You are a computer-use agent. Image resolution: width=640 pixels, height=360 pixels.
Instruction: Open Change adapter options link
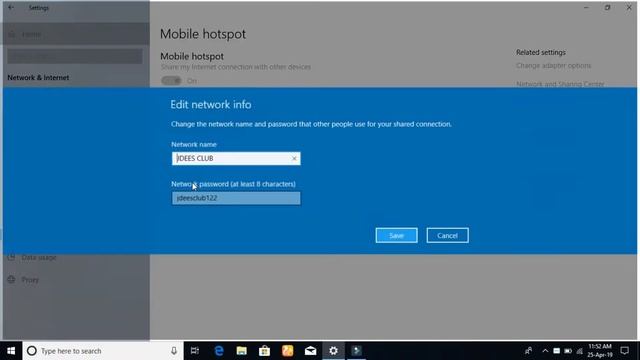[x=553, y=65]
